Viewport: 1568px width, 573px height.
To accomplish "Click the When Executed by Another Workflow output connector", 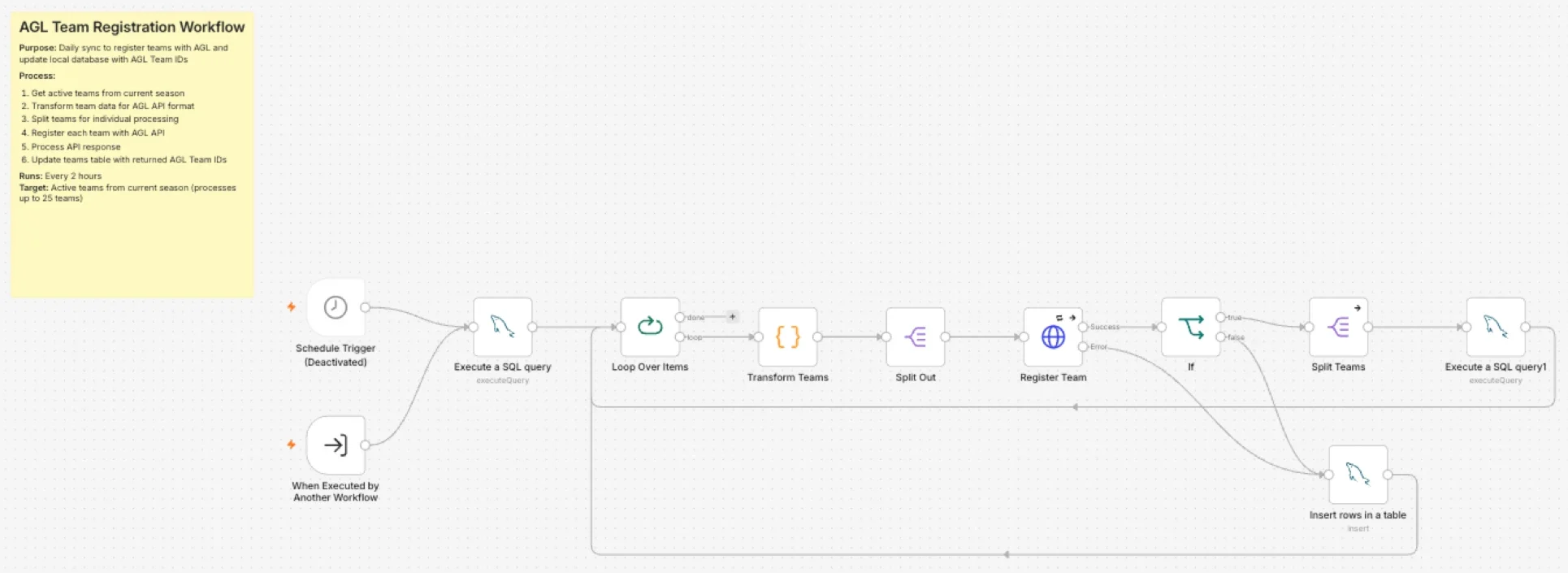I will [365, 445].
